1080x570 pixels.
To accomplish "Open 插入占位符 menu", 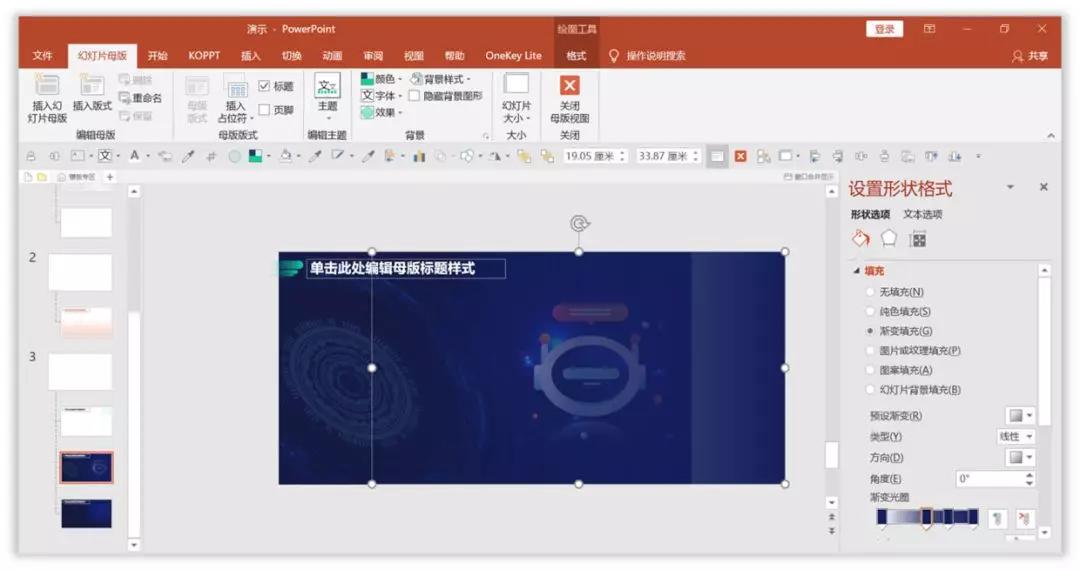I will 236,98.
